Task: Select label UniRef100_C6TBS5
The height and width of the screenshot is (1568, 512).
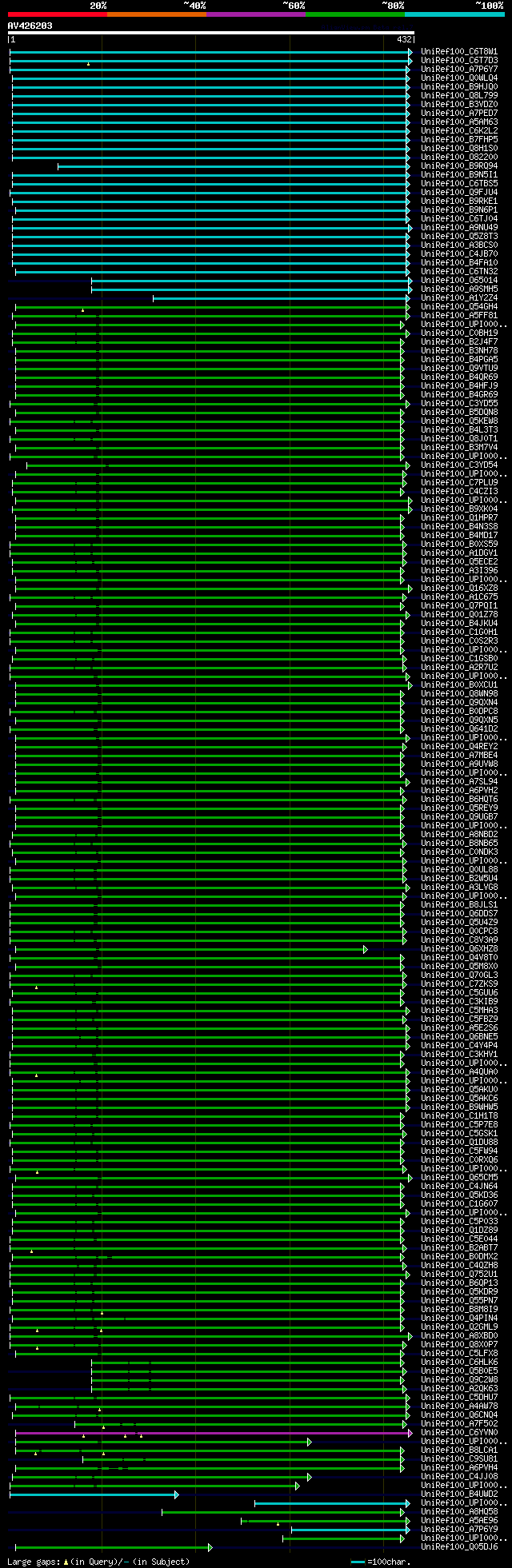Action: 459,184
